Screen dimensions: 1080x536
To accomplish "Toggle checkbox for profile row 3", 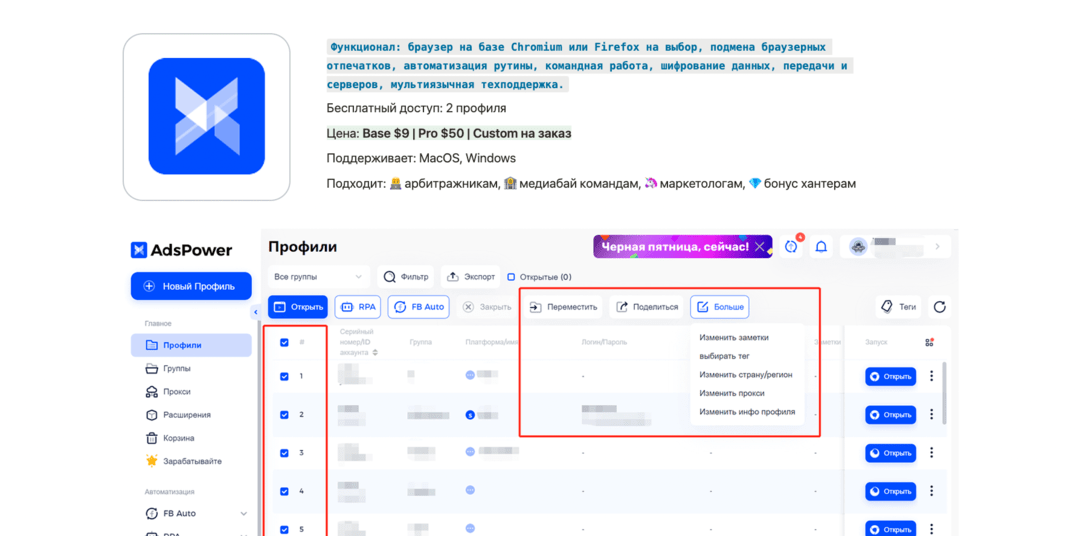I will 284,453.
